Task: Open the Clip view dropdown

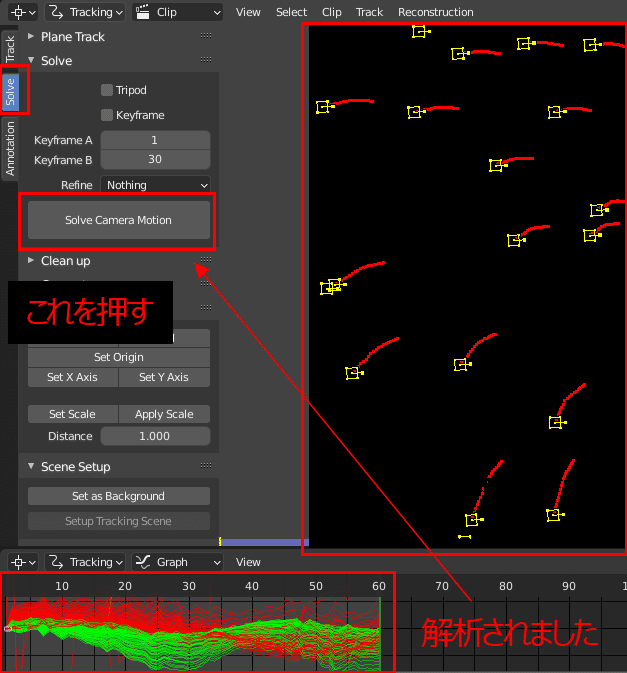Action: click(178, 12)
